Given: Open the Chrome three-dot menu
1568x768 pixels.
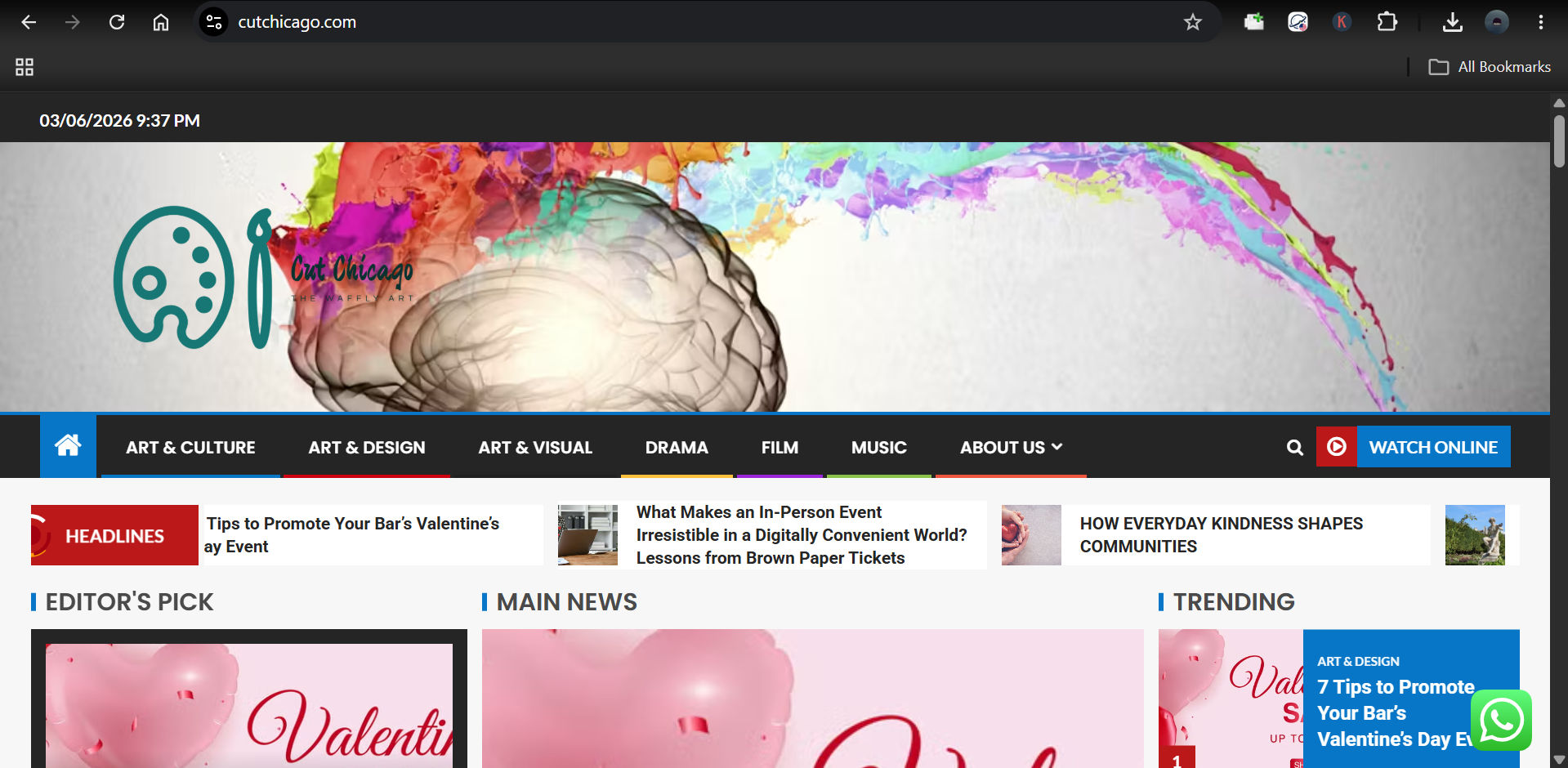Looking at the screenshot, I should [1540, 22].
